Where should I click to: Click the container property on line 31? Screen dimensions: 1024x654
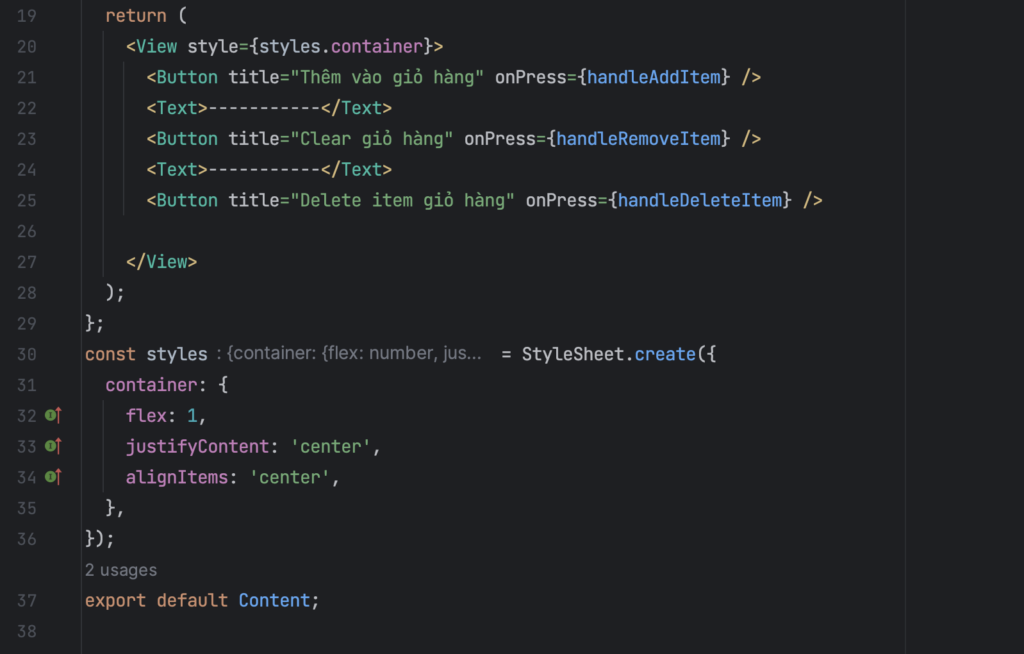pos(152,385)
